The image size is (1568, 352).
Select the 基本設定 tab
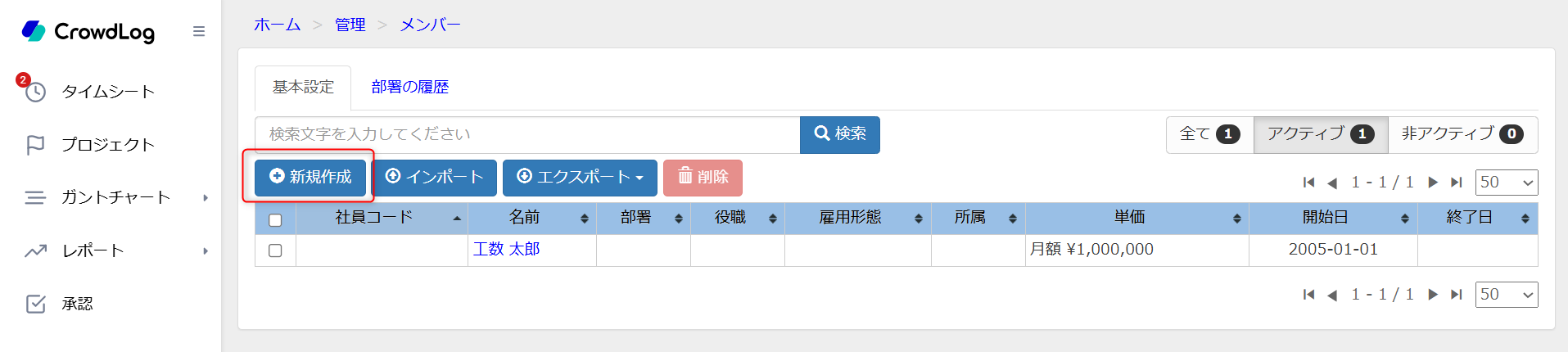click(x=303, y=87)
